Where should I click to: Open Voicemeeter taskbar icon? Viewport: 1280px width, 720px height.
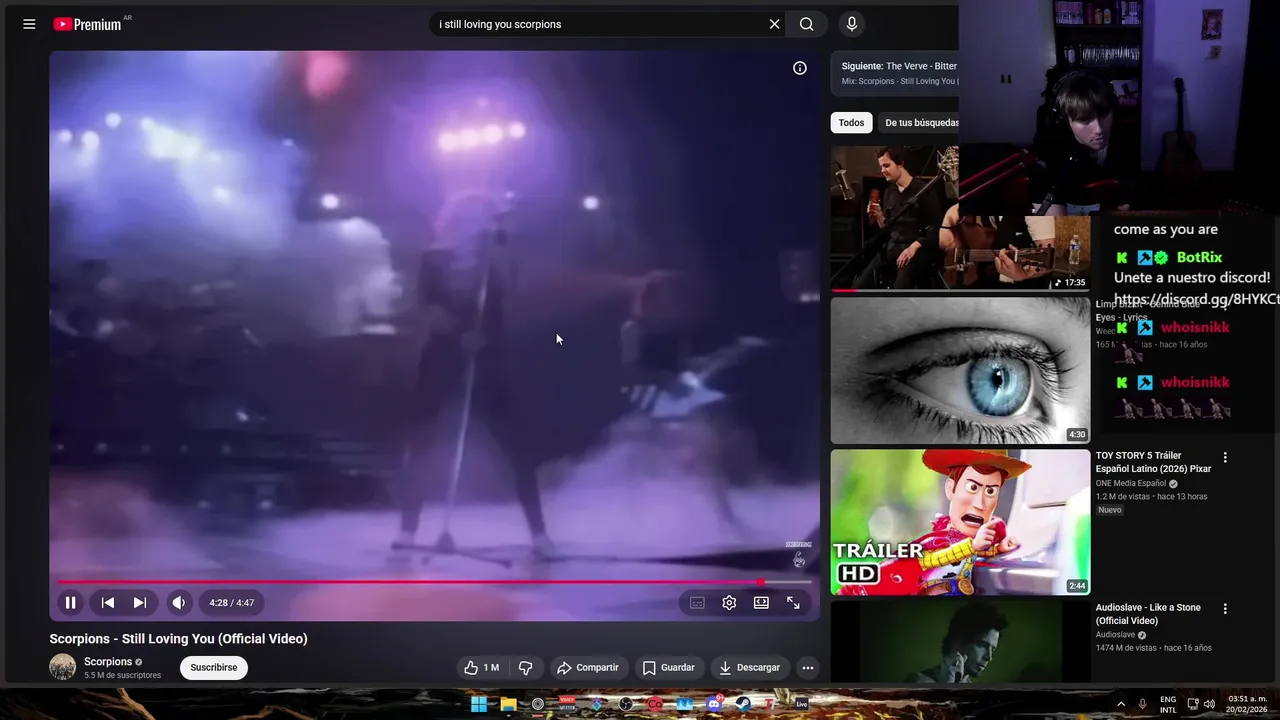coord(567,704)
